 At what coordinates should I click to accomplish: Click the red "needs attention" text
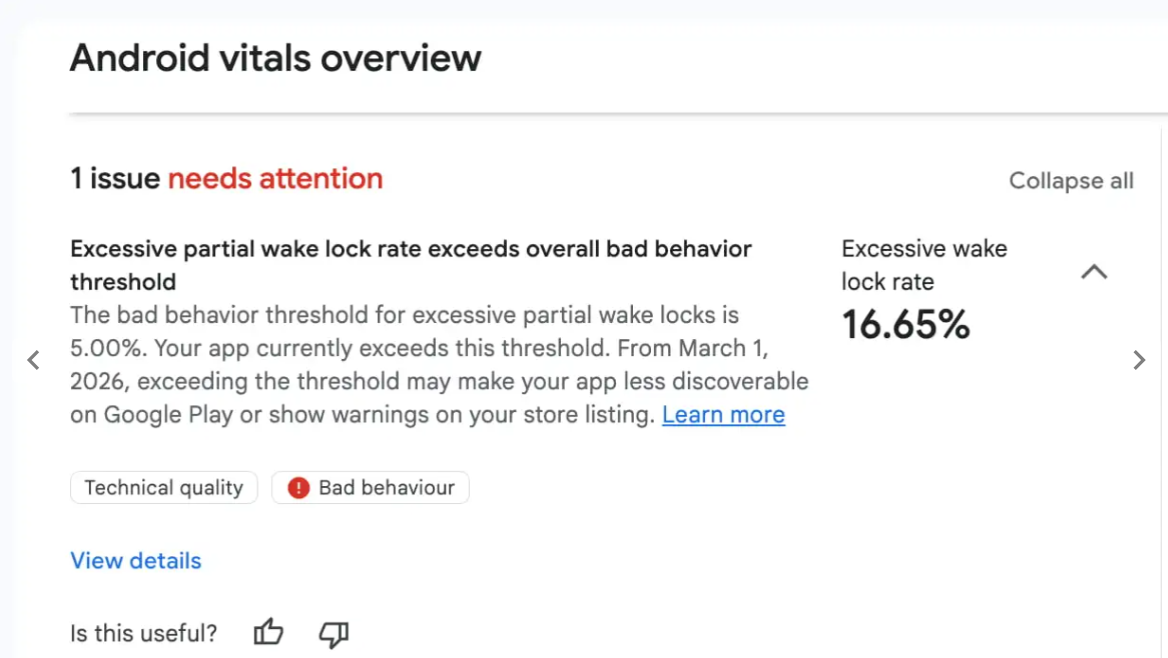click(275, 179)
